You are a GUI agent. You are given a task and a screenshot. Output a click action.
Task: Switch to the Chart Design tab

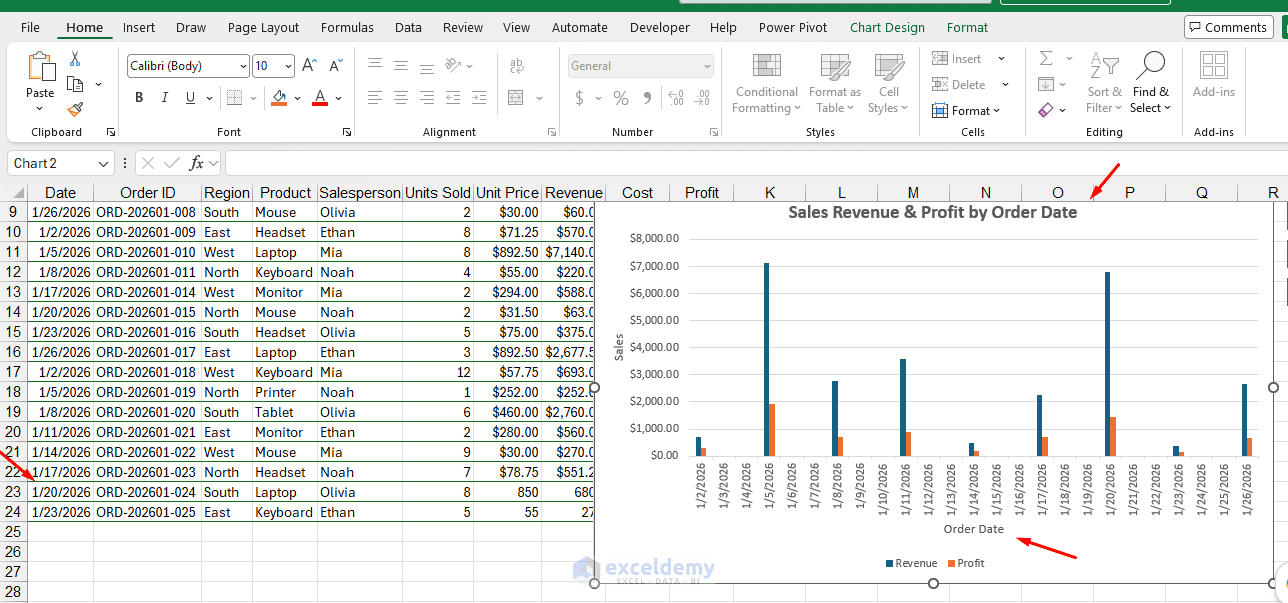(x=887, y=28)
